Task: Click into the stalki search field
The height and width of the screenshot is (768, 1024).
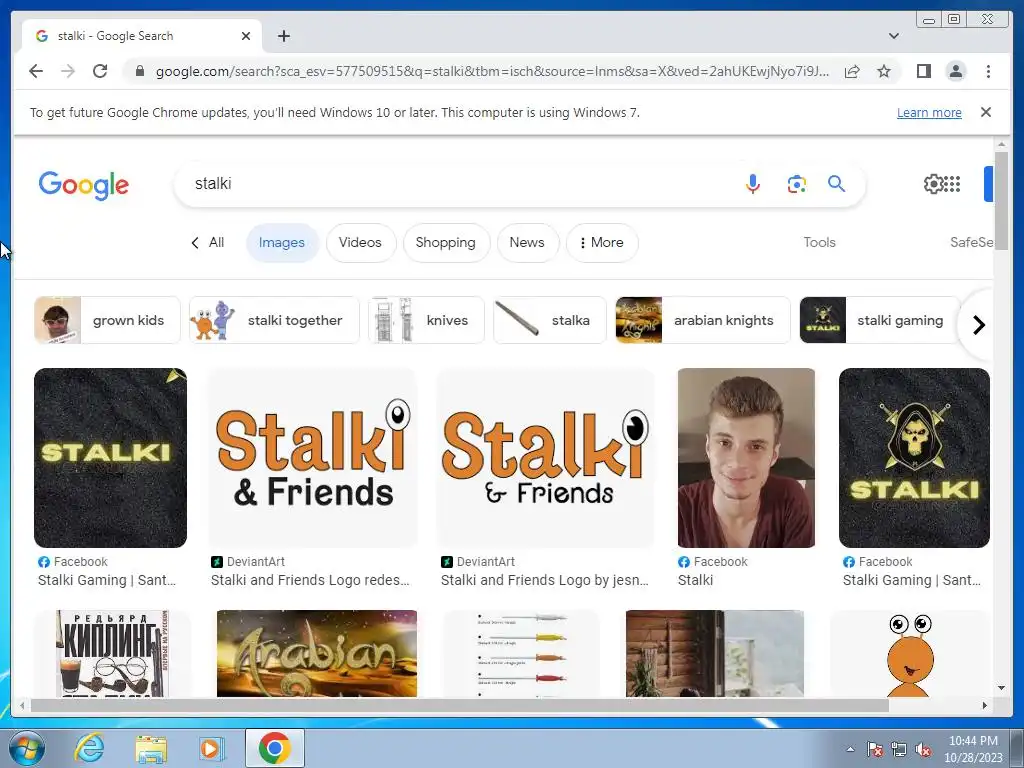Action: [457, 184]
